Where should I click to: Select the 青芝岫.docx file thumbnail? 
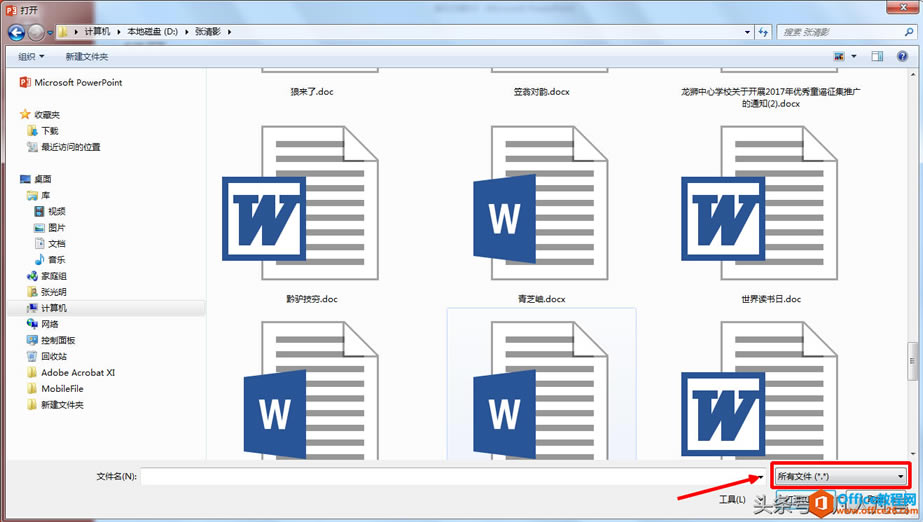click(541, 203)
